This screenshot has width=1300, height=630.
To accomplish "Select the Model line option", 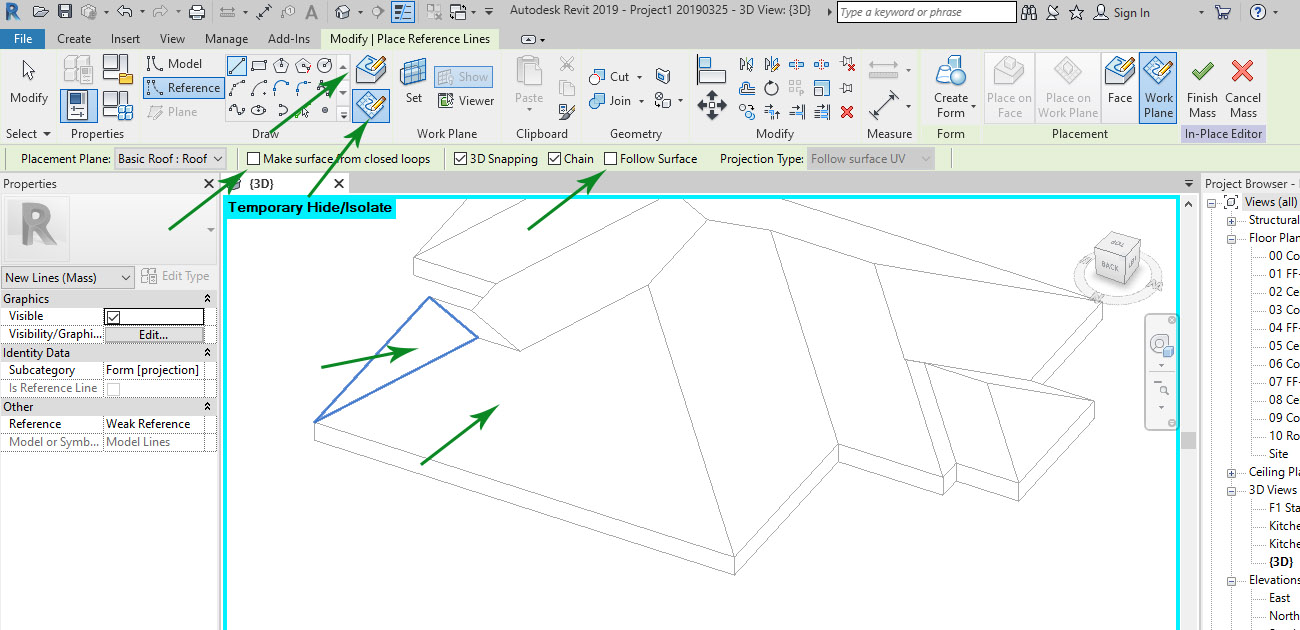I will 174,63.
